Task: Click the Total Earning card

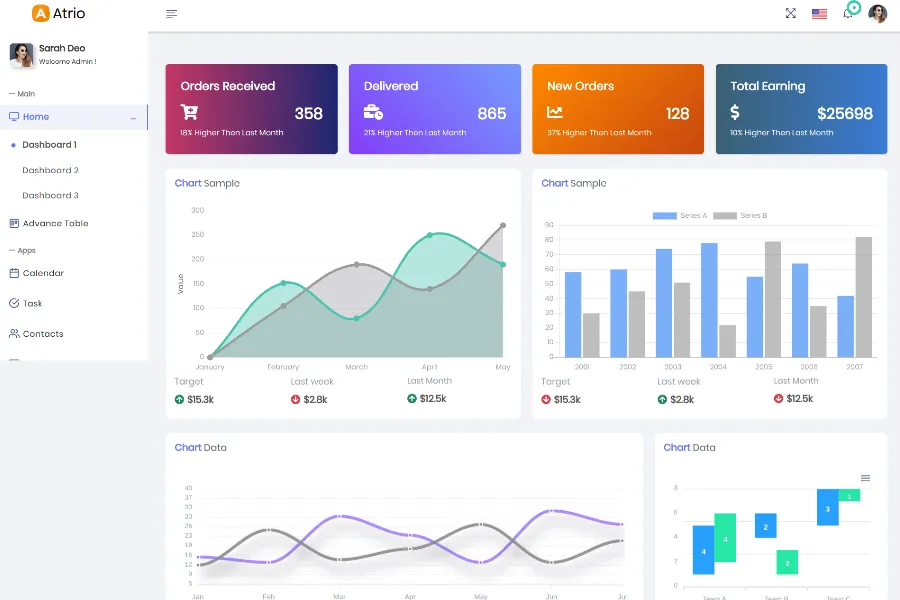Action: [x=801, y=110]
